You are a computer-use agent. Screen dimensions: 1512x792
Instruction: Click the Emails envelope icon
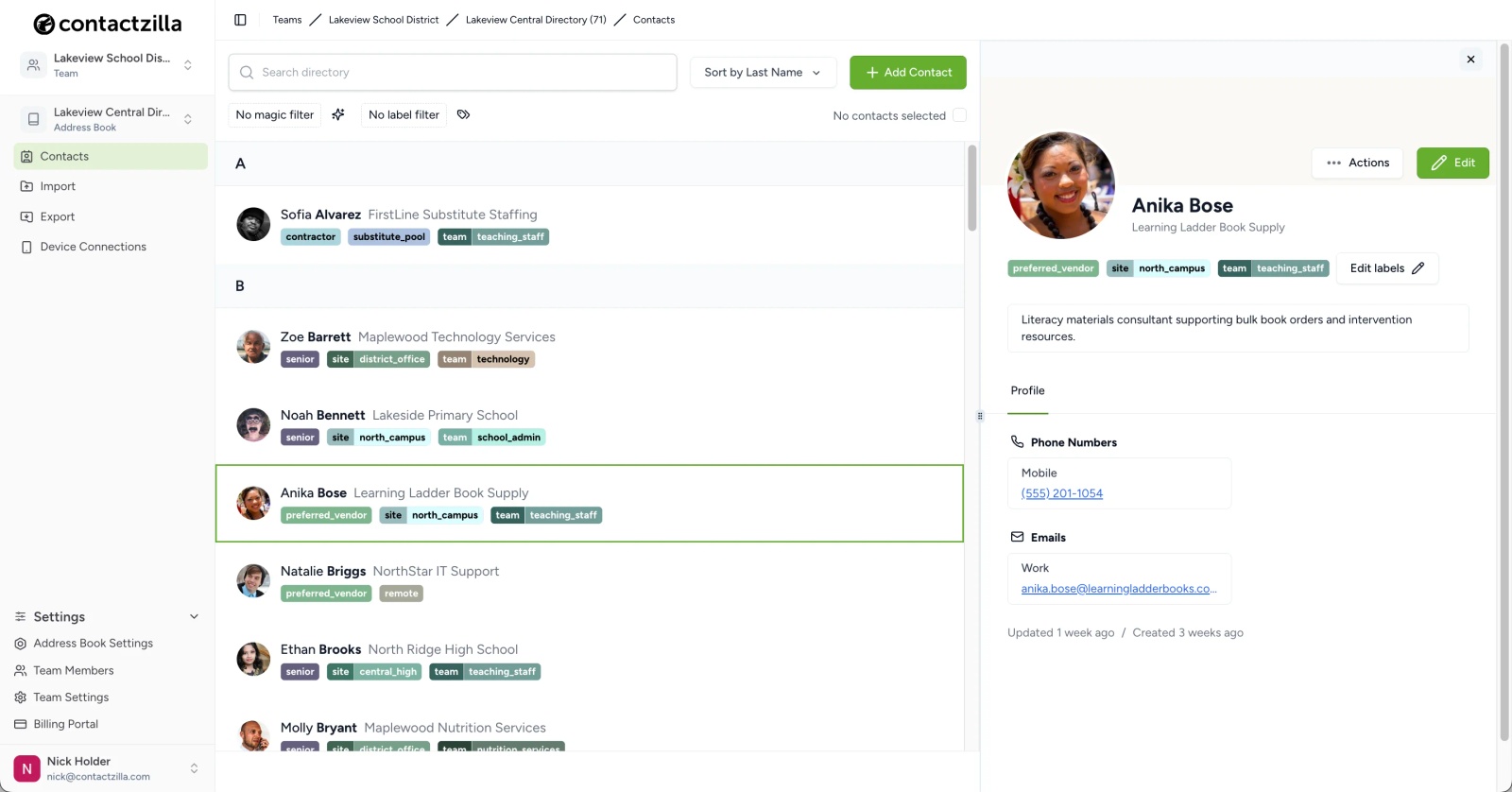click(1017, 537)
